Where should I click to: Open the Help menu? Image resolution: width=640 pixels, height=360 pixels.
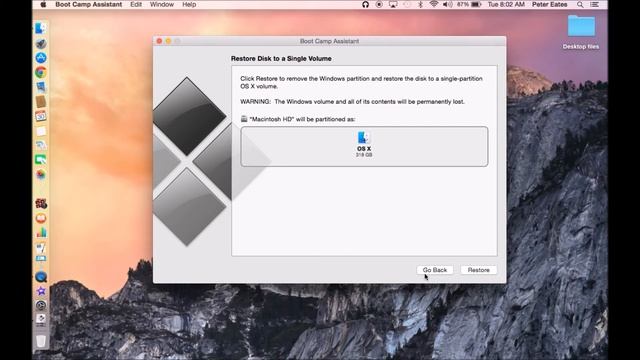pyautogui.click(x=189, y=4)
